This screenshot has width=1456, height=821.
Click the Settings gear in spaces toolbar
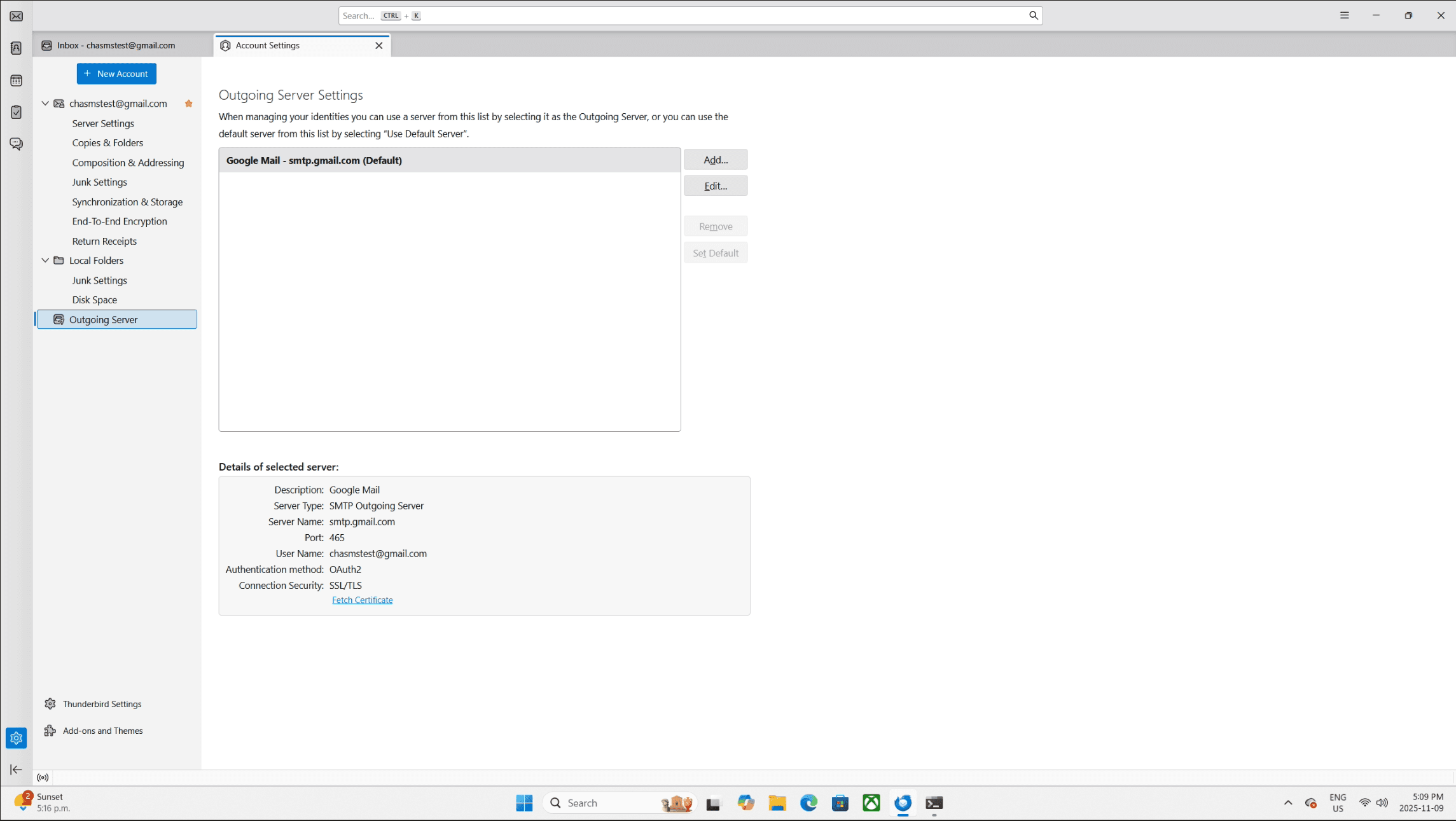[x=17, y=738]
